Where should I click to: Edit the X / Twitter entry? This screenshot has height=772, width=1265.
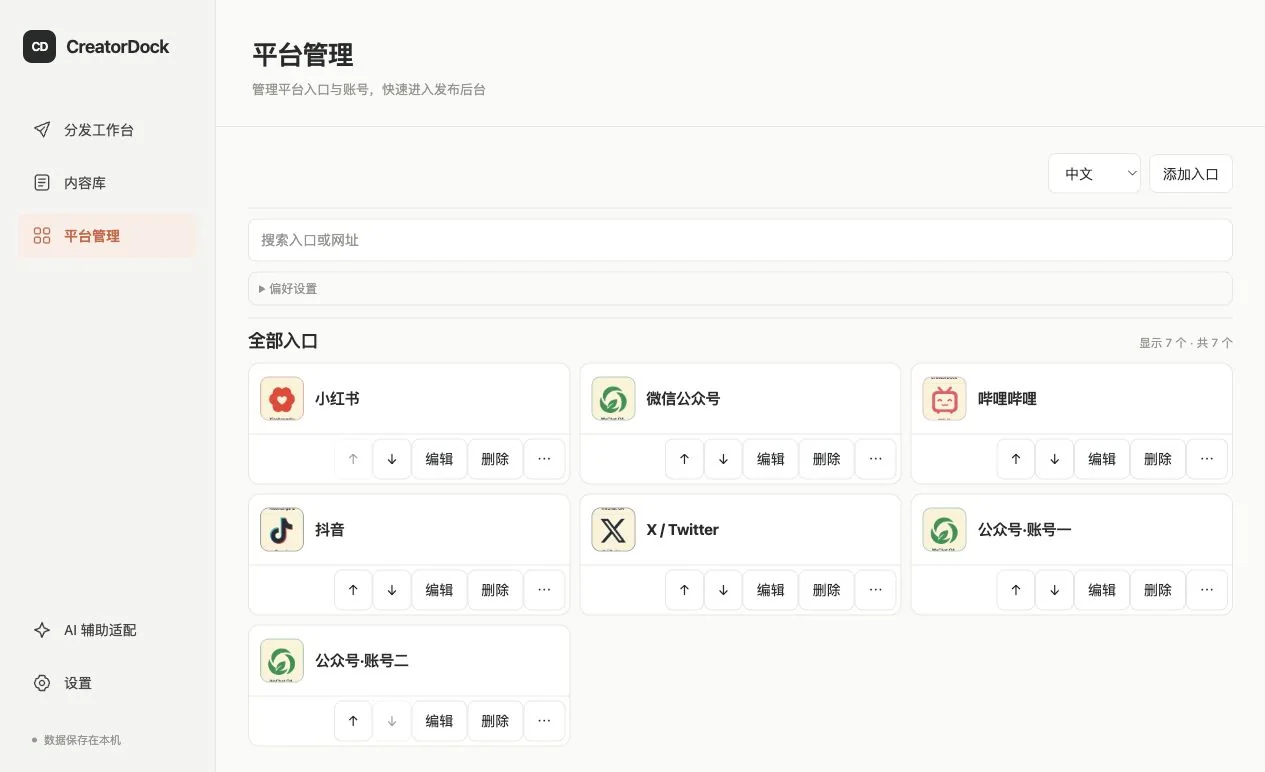coord(770,590)
